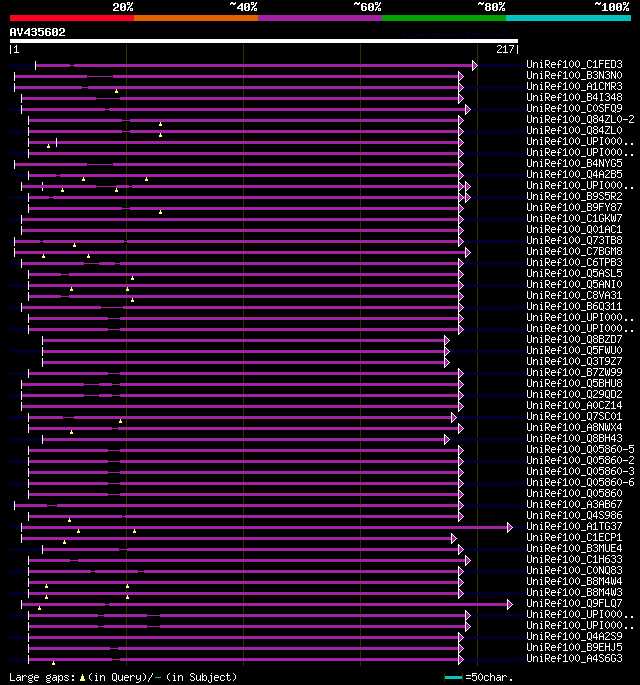Click the yellow gap marker under UniRef100_Q4S986 bar
Image resolution: width=640 pixels, height=685 pixels.
point(69,520)
